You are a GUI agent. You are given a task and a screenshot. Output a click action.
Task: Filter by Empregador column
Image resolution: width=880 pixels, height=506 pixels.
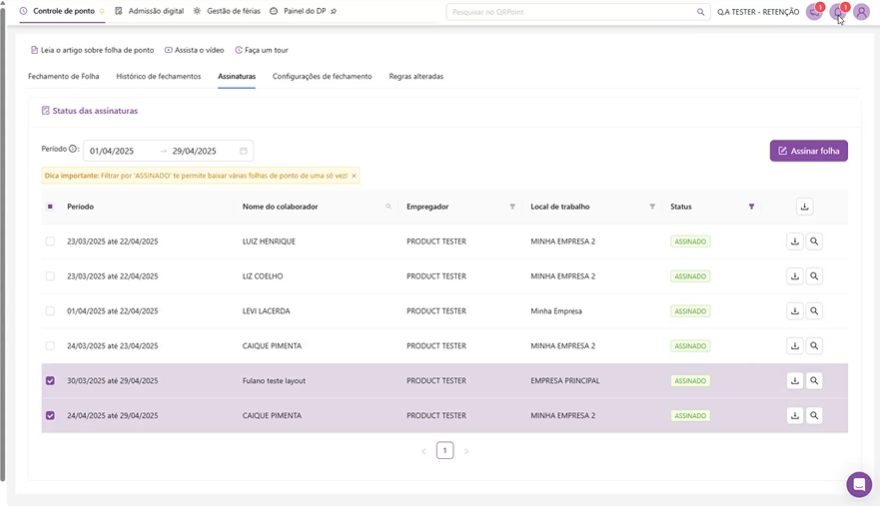click(512, 206)
